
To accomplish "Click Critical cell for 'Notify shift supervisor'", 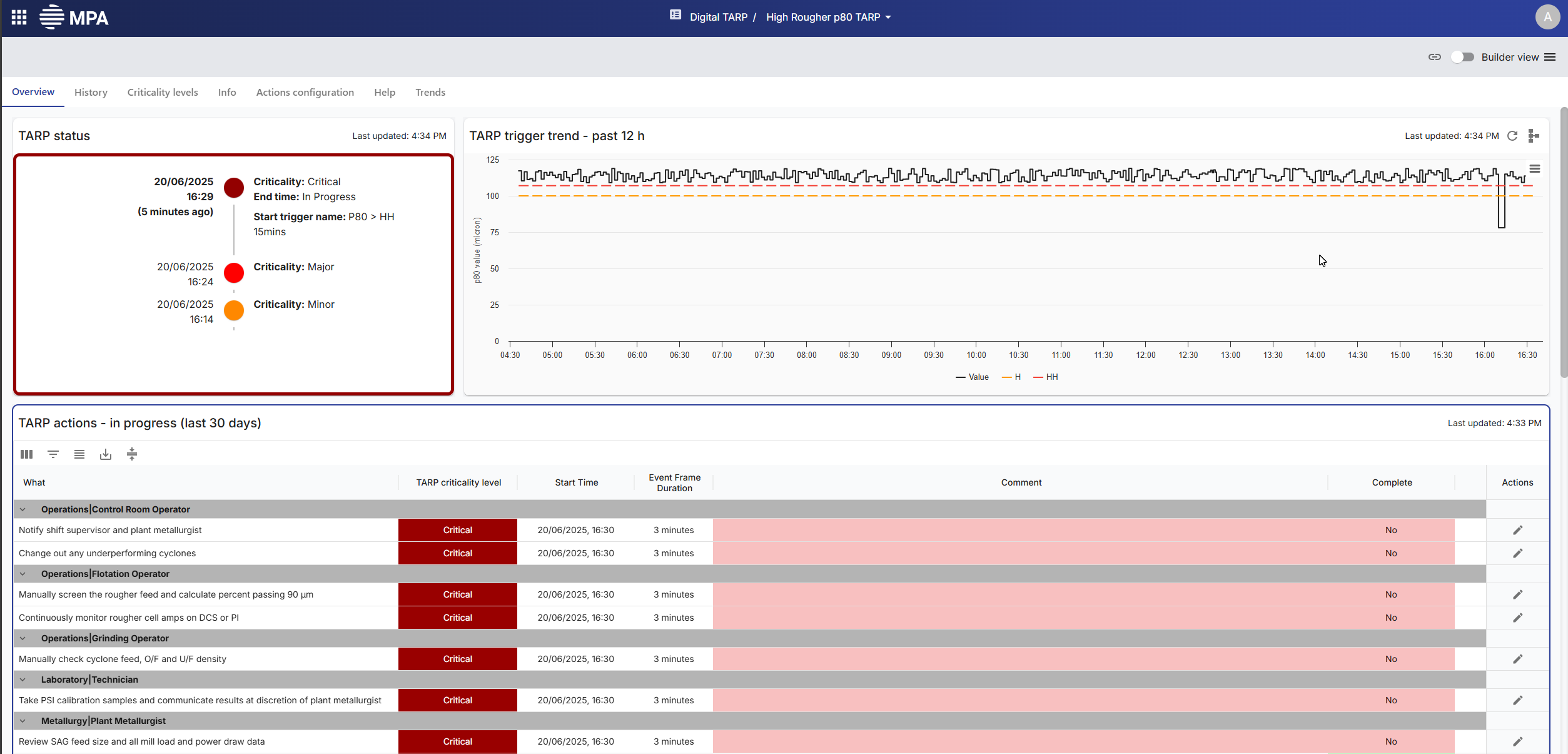I will [x=458, y=530].
